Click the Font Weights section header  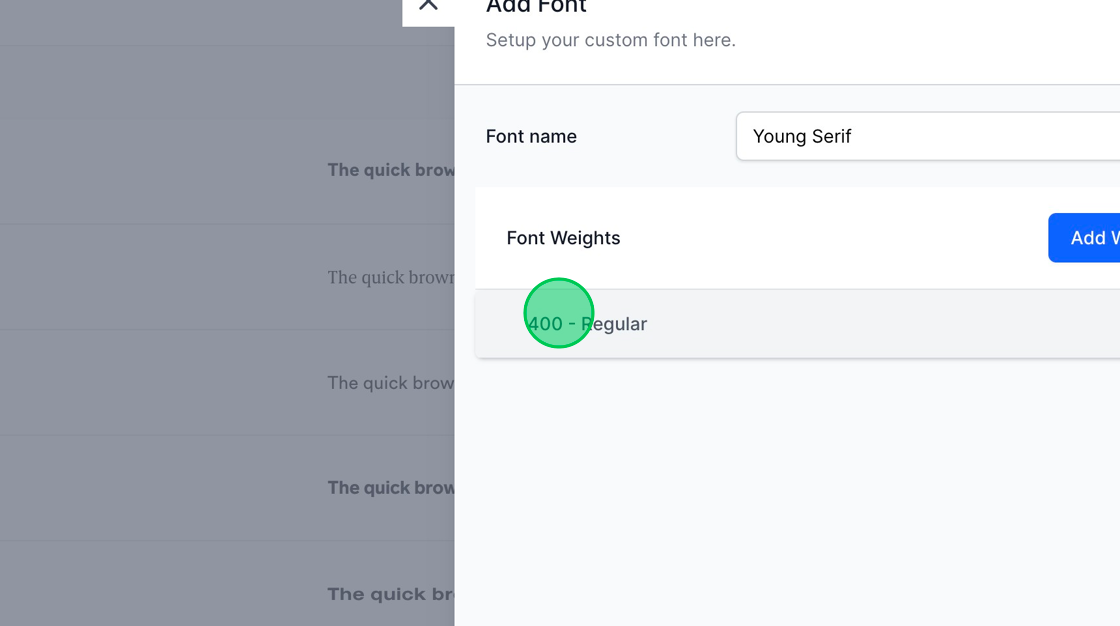(563, 237)
